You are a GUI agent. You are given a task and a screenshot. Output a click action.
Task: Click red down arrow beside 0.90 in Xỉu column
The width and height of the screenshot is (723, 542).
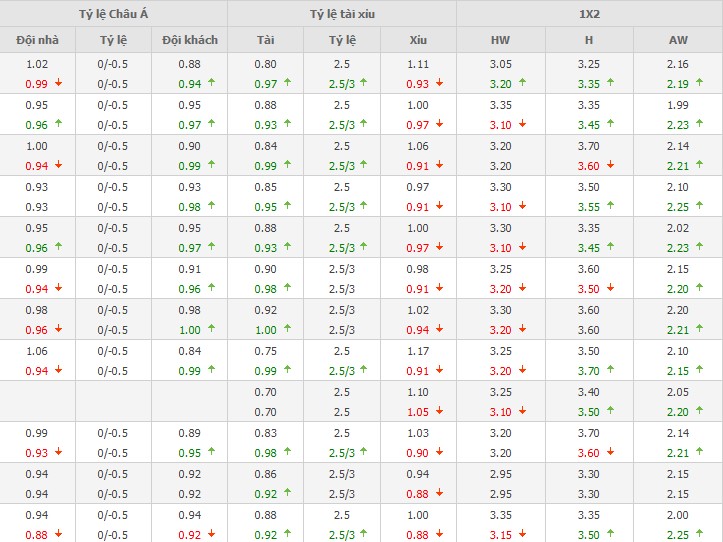(x=439, y=453)
